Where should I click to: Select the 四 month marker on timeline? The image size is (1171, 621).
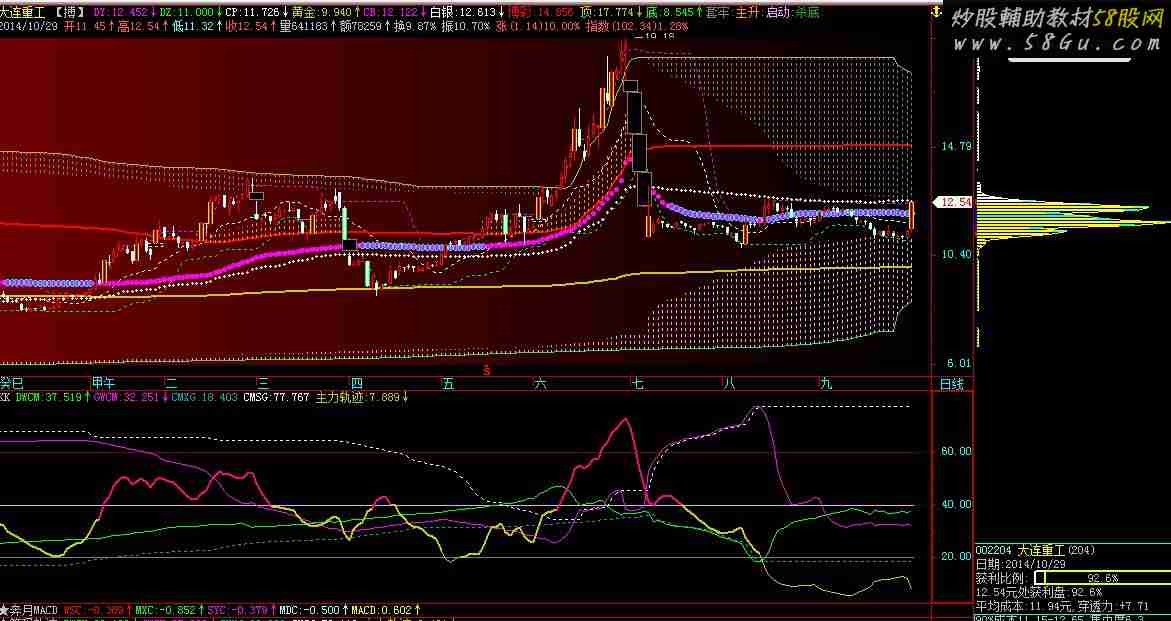coord(357,384)
